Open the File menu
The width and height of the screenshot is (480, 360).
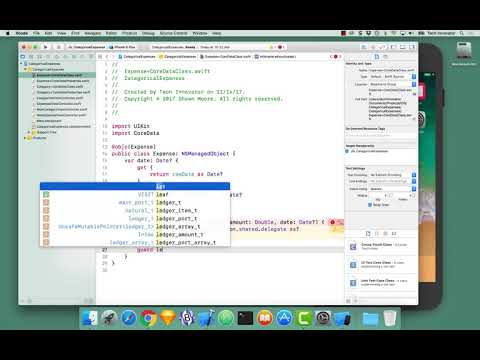coord(36,33)
